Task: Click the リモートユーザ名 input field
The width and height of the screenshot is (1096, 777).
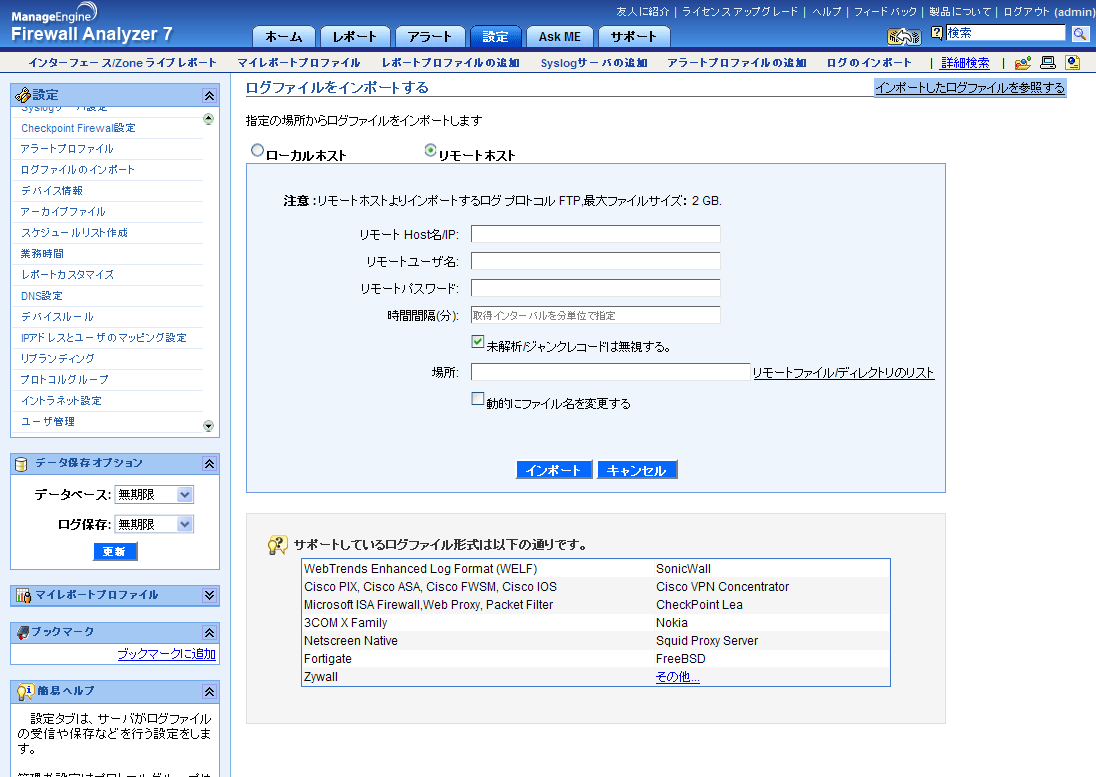Action: [x=596, y=261]
